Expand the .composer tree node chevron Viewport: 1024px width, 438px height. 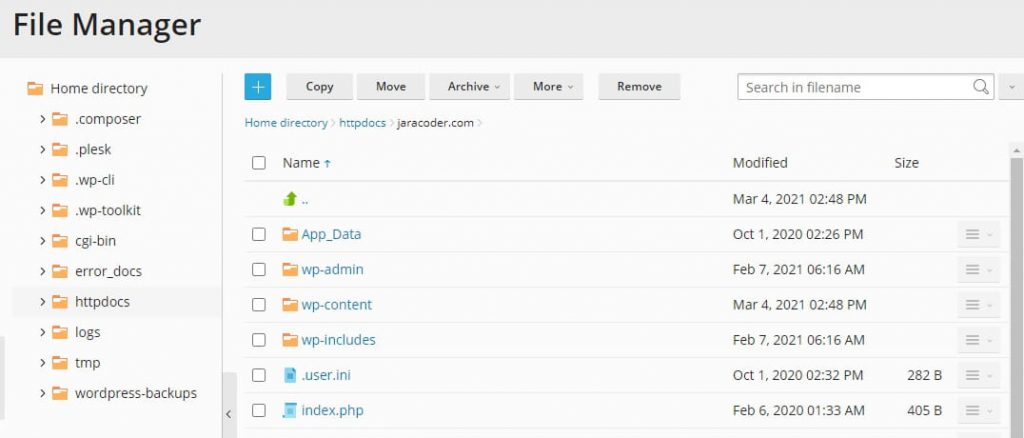point(42,119)
